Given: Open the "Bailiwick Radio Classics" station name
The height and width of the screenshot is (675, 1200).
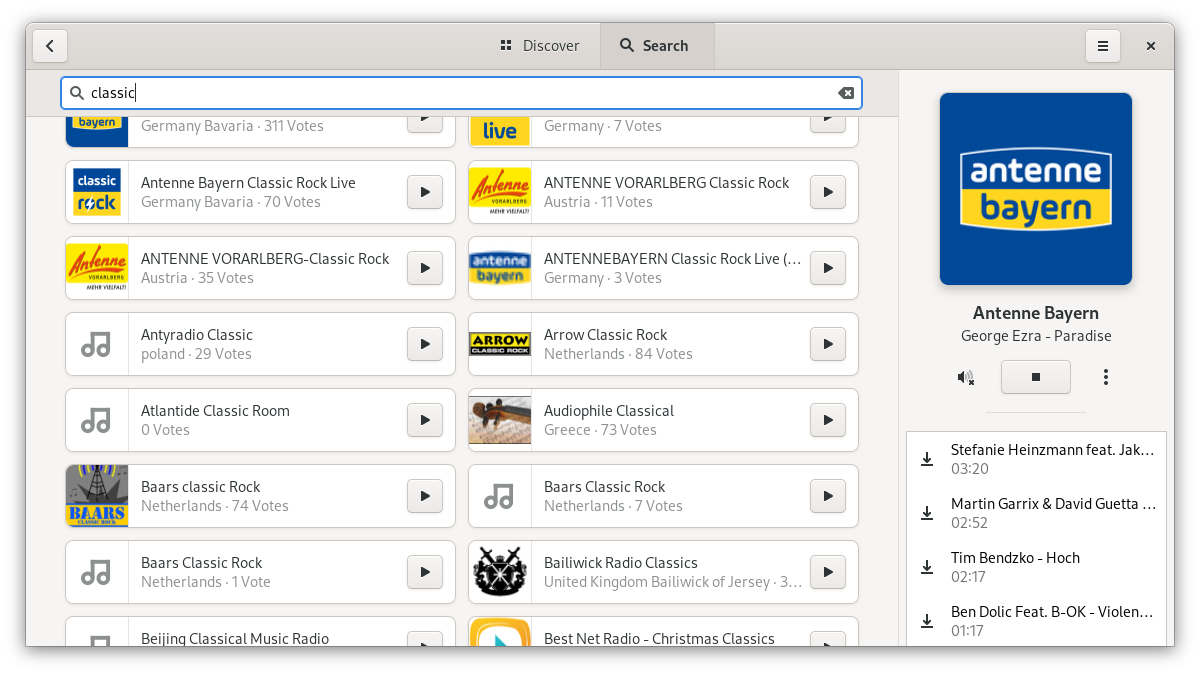Looking at the screenshot, I should [621, 563].
